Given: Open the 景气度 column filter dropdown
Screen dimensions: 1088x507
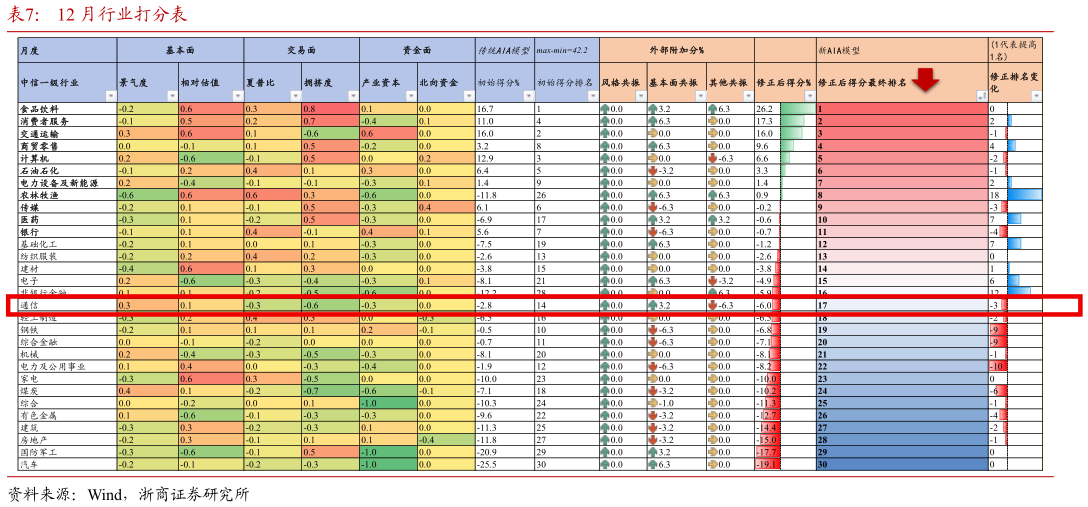Looking at the screenshot, I should pyautogui.click(x=172, y=96).
